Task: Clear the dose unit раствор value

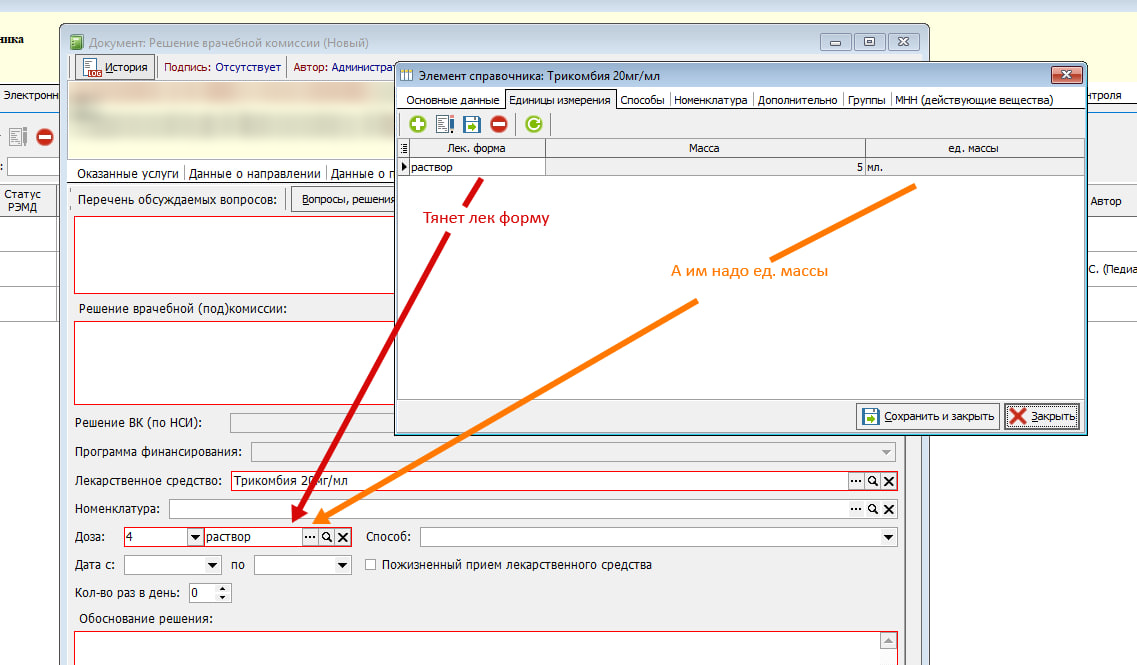Action: tap(343, 537)
